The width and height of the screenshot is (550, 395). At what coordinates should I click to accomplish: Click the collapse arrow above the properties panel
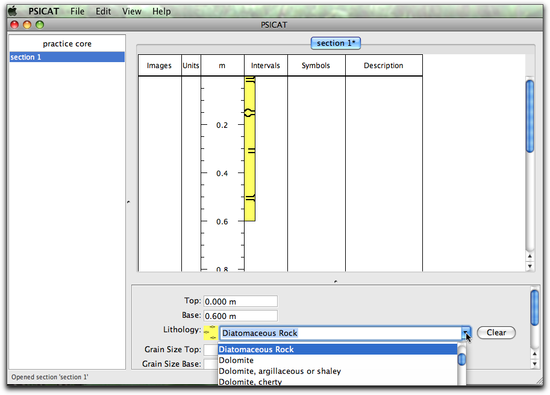(336, 281)
